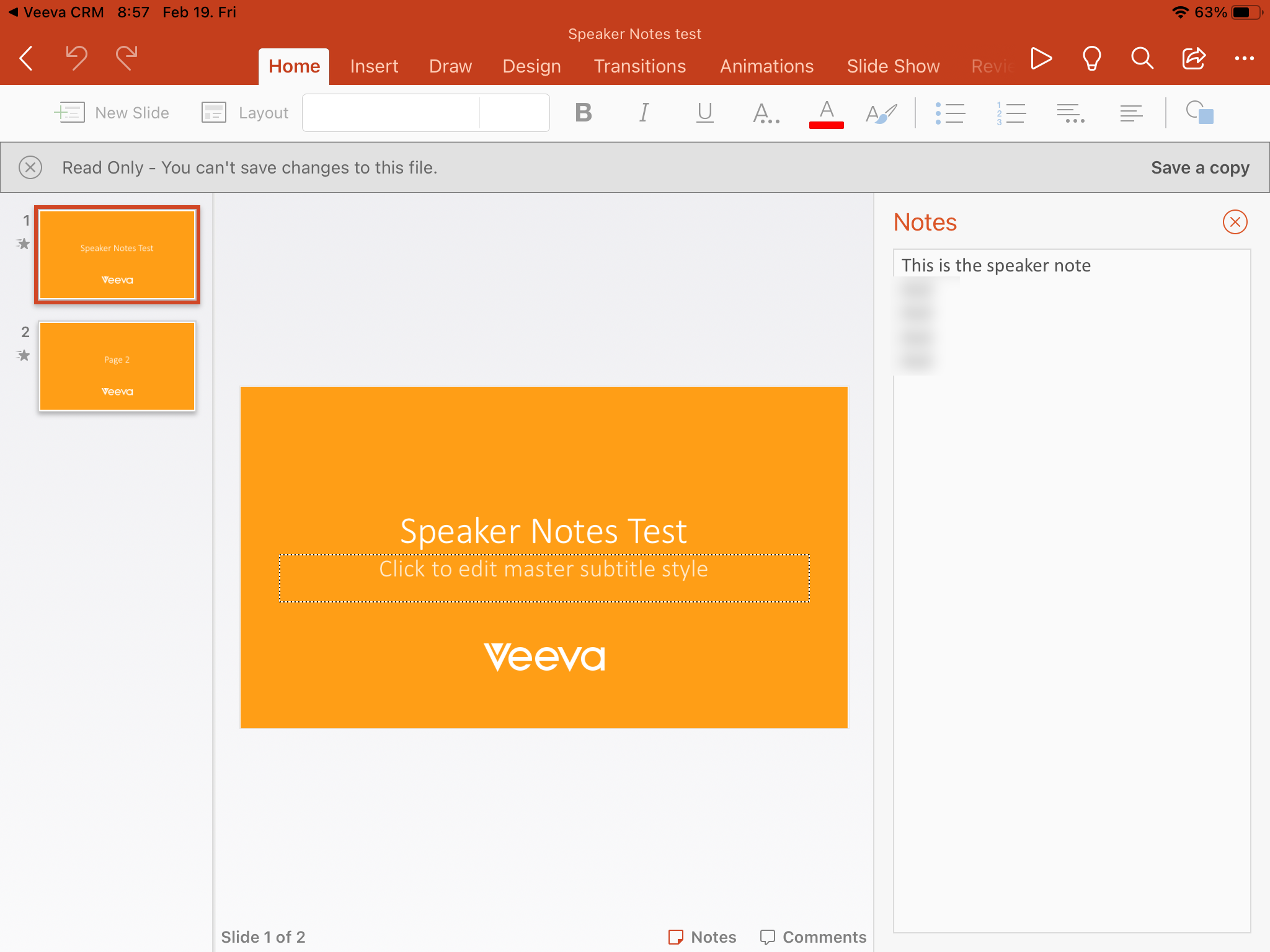Open search with magnifying glass icon
This screenshot has height=952, width=1270.
(x=1142, y=59)
